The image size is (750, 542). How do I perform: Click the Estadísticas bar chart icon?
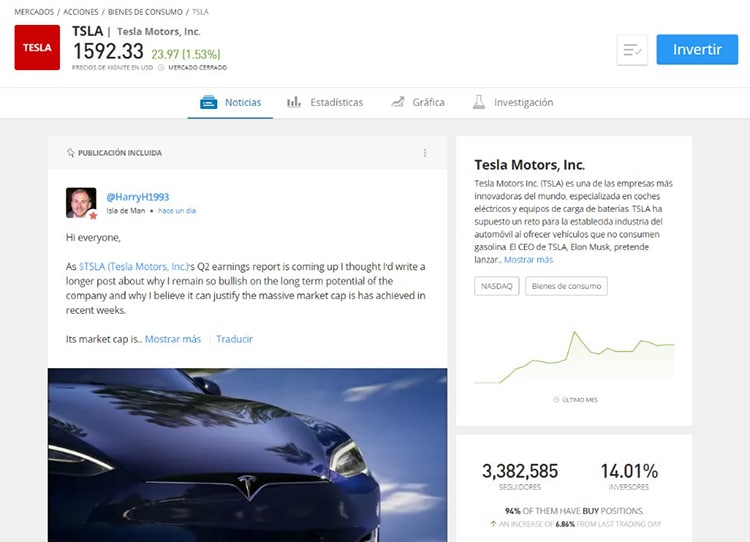tap(294, 102)
